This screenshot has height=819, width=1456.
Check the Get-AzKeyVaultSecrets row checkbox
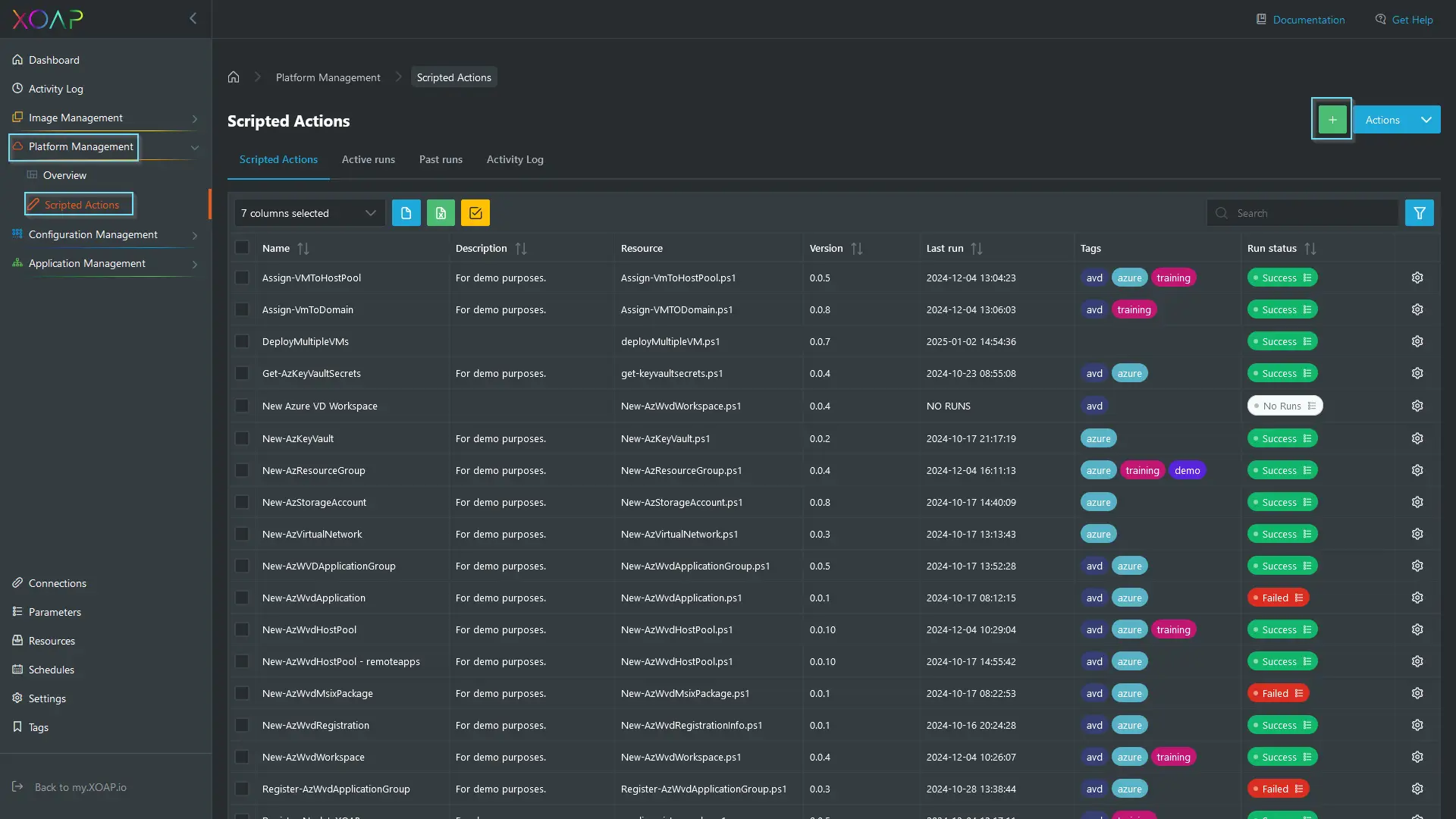coord(242,373)
